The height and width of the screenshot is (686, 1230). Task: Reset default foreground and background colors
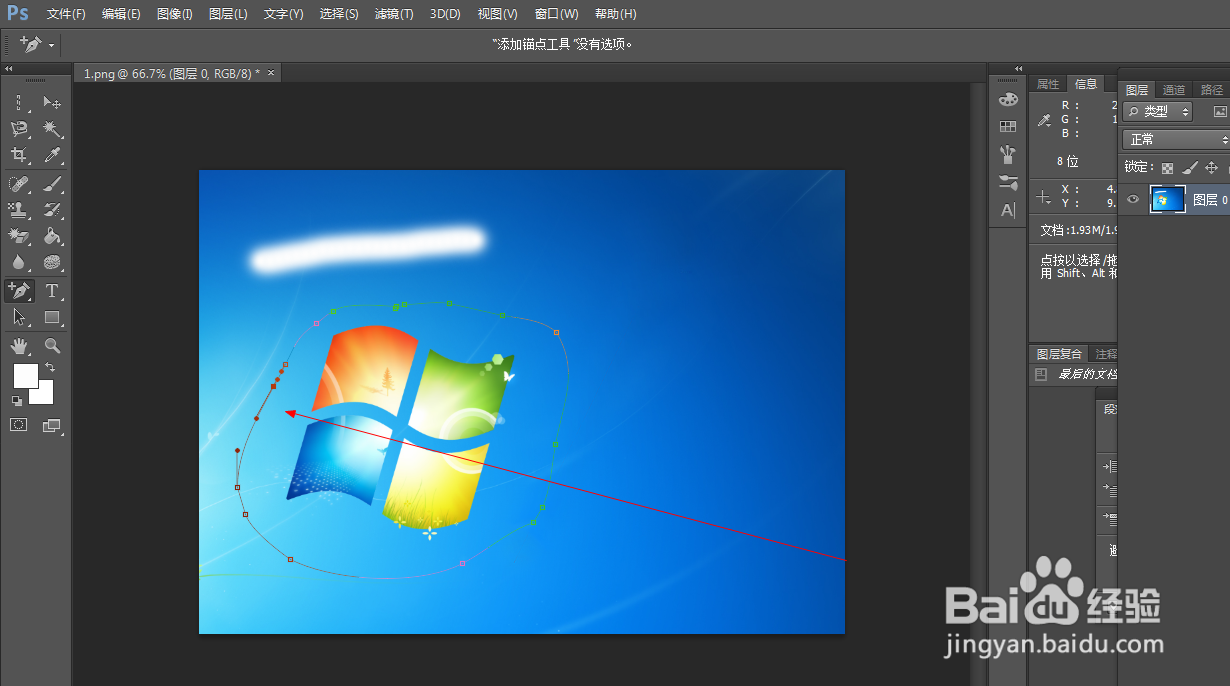point(17,401)
